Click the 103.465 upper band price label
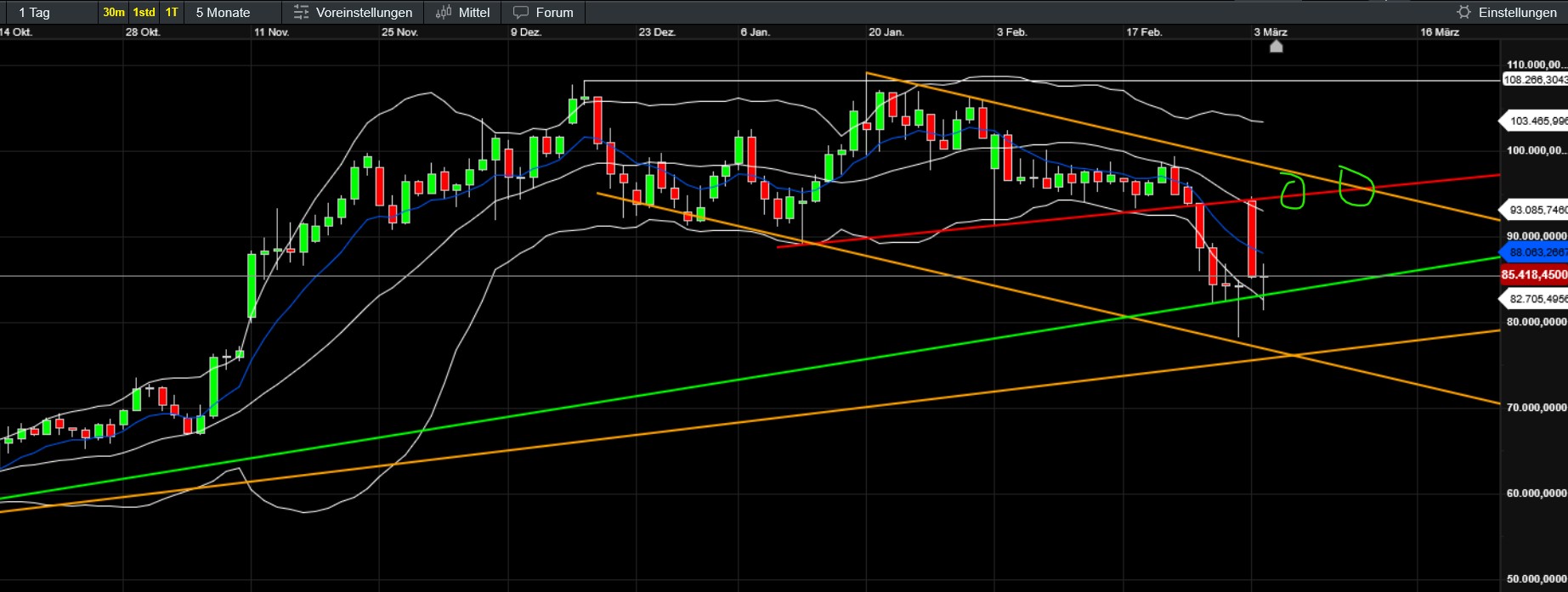This screenshot has height=592, width=1568. point(1534,121)
